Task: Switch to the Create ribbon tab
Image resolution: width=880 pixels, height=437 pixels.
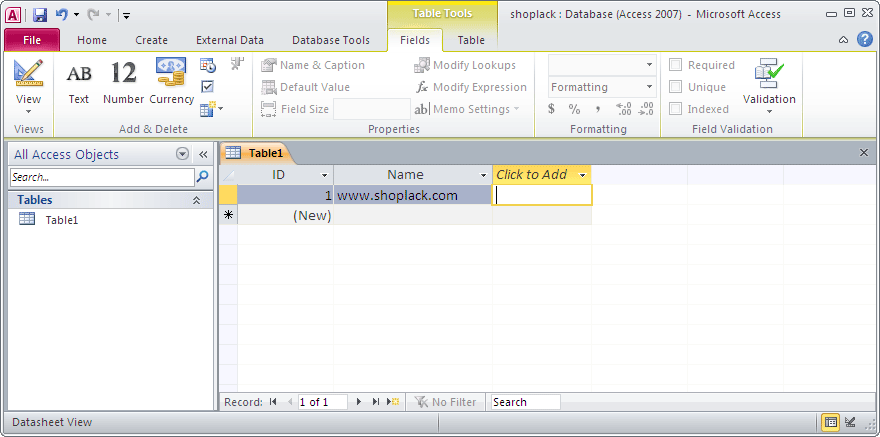Action: (x=152, y=40)
